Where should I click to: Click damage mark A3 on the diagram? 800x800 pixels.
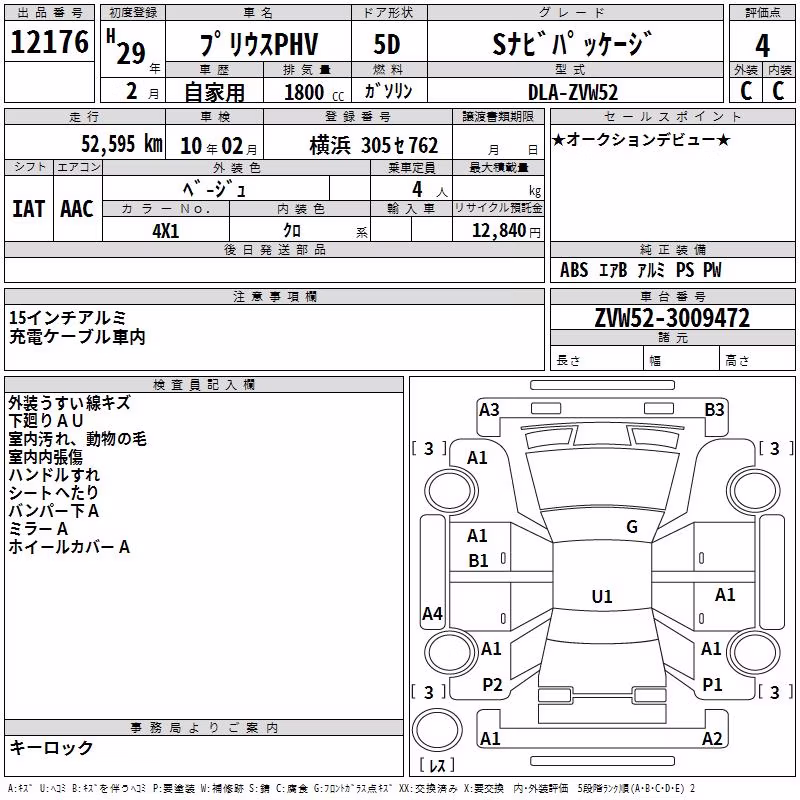click(489, 410)
